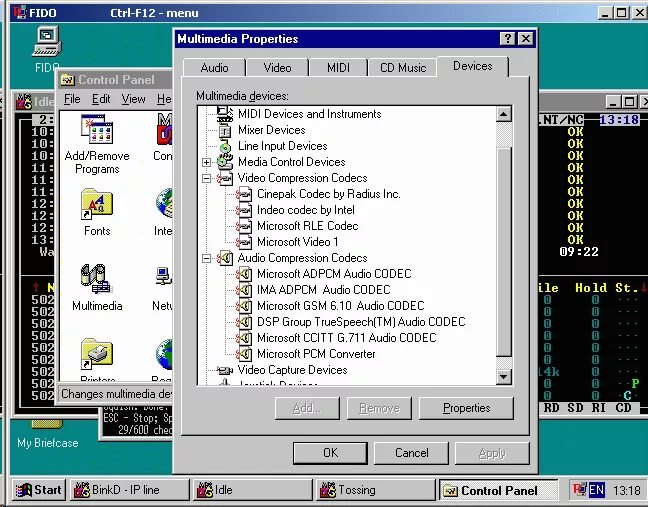Click the Control Panel window title bar
The height and width of the screenshot is (507, 648).
point(116,80)
